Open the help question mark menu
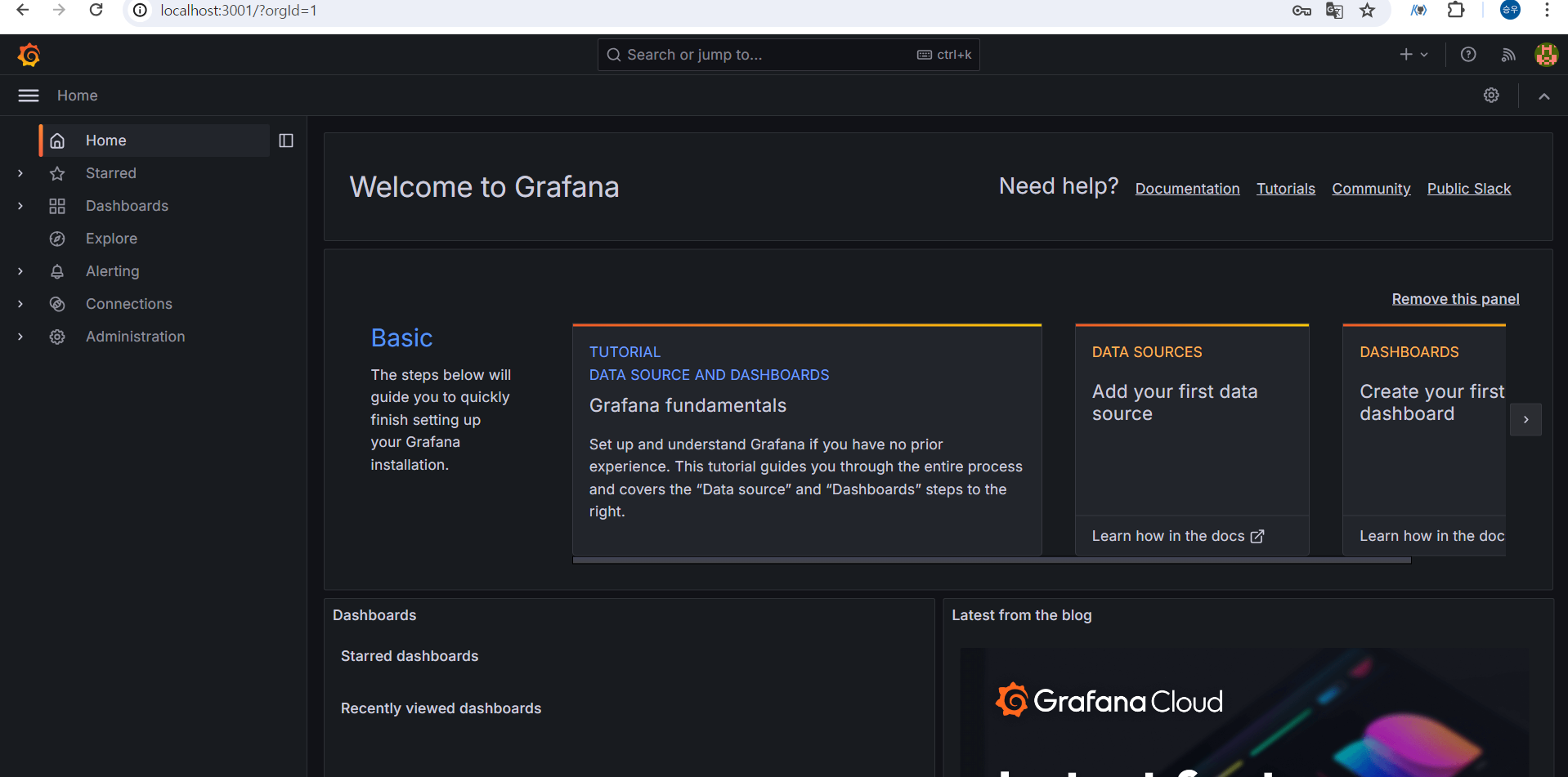This screenshot has width=1568, height=777. [x=1468, y=55]
